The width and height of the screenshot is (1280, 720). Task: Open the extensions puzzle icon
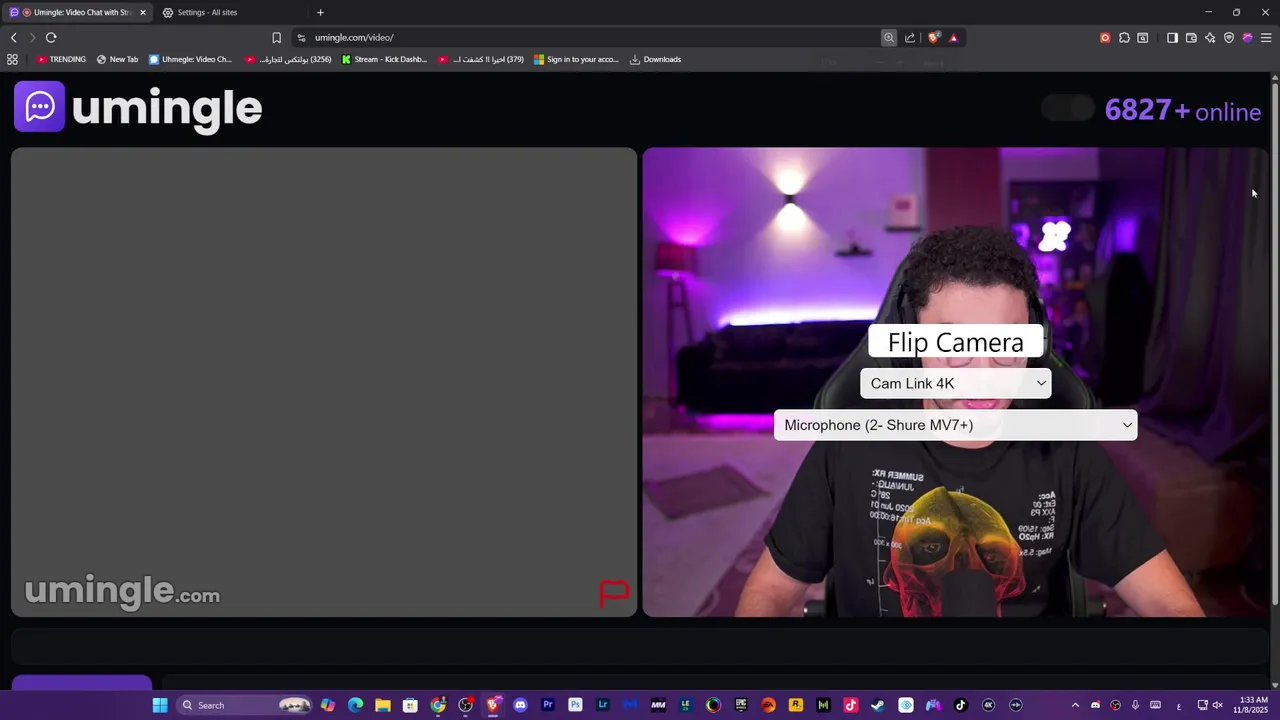coord(1124,38)
